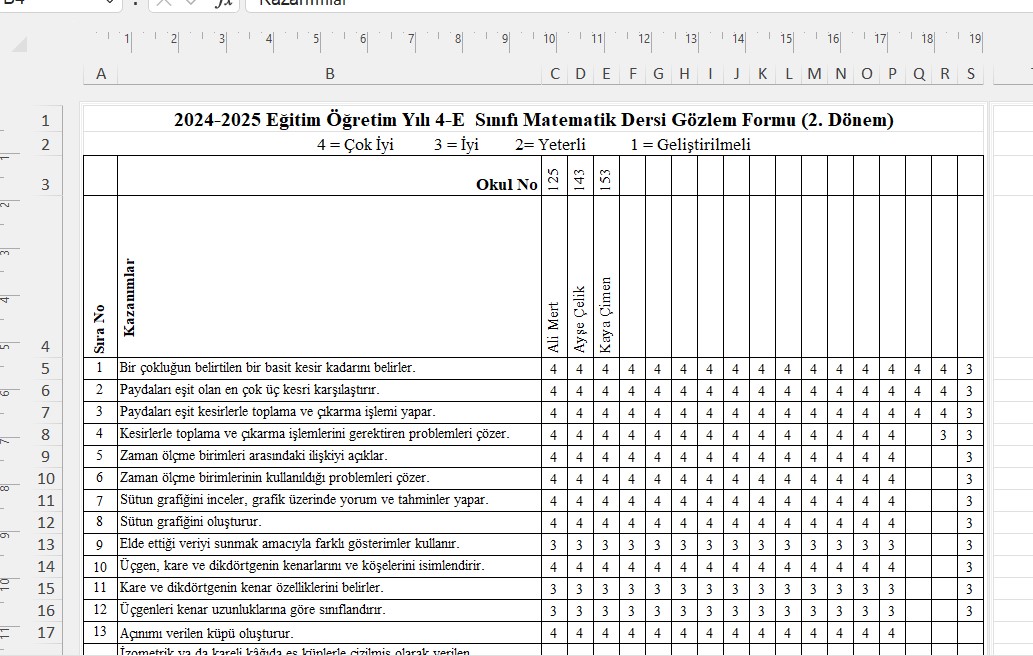
Task: Click the rotated 'Sıra No' header cell
Action: coord(100,277)
